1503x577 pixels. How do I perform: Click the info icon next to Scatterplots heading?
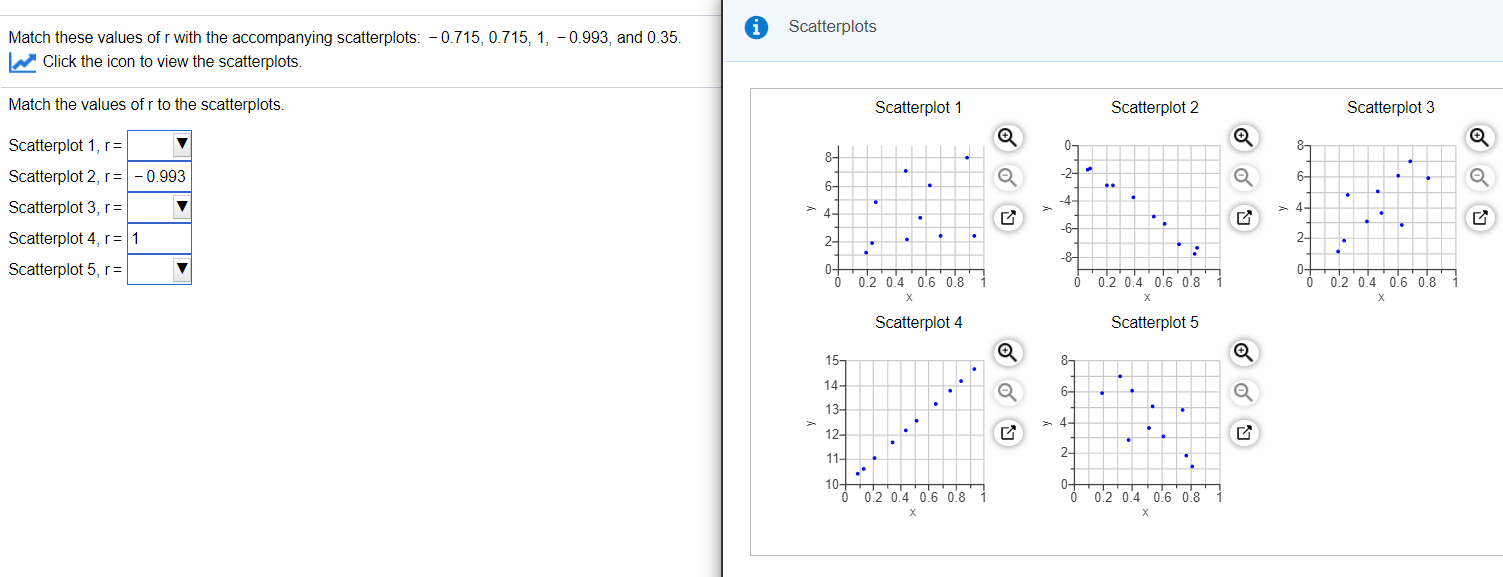[x=756, y=28]
